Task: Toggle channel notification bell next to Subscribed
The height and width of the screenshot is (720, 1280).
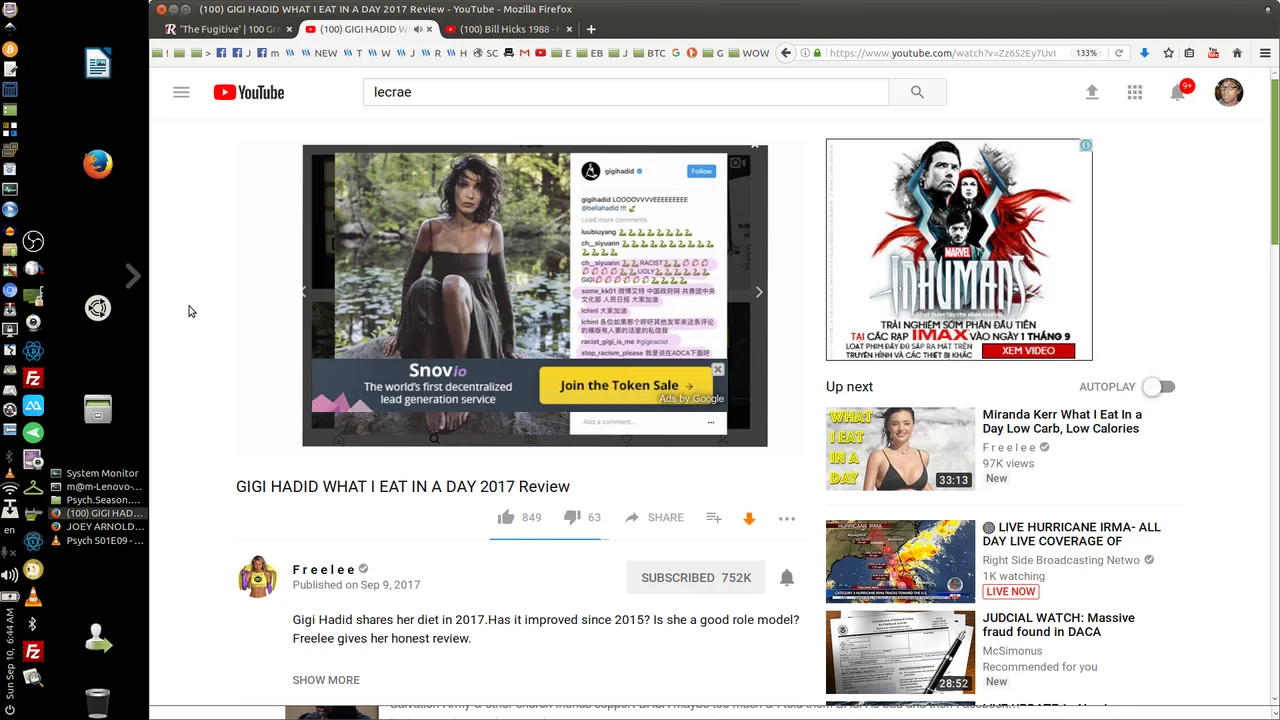Action: pos(787,577)
